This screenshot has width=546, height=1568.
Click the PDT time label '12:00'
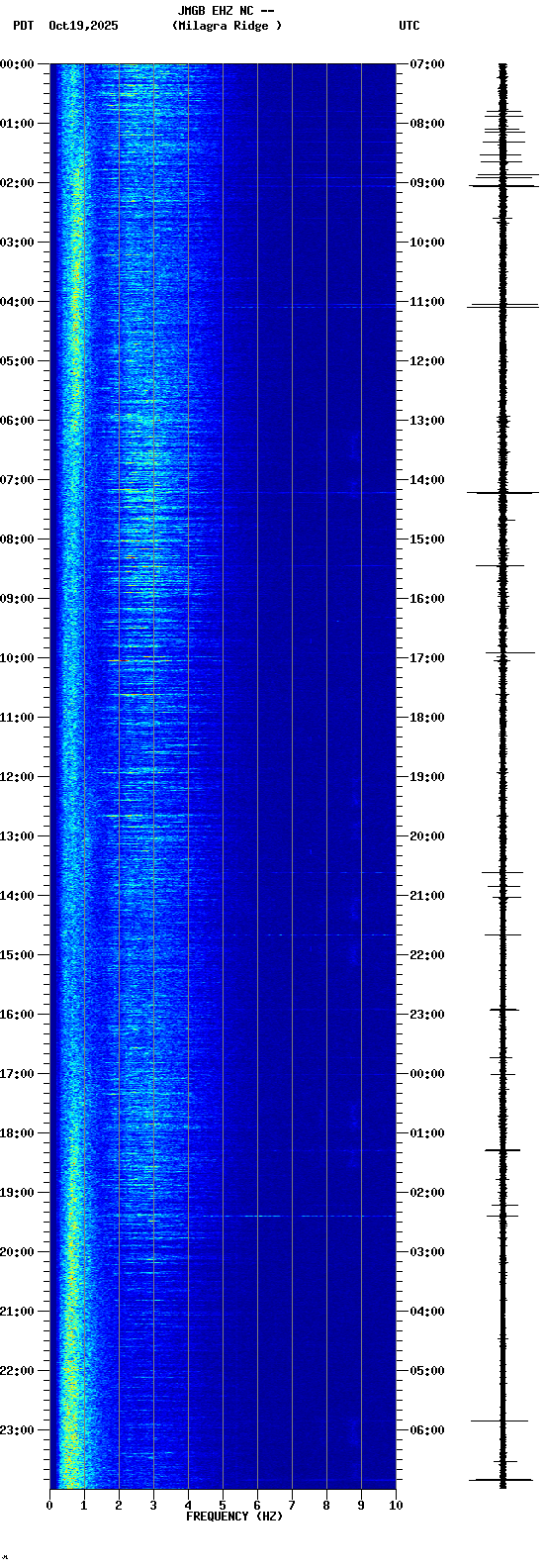coord(17,777)
